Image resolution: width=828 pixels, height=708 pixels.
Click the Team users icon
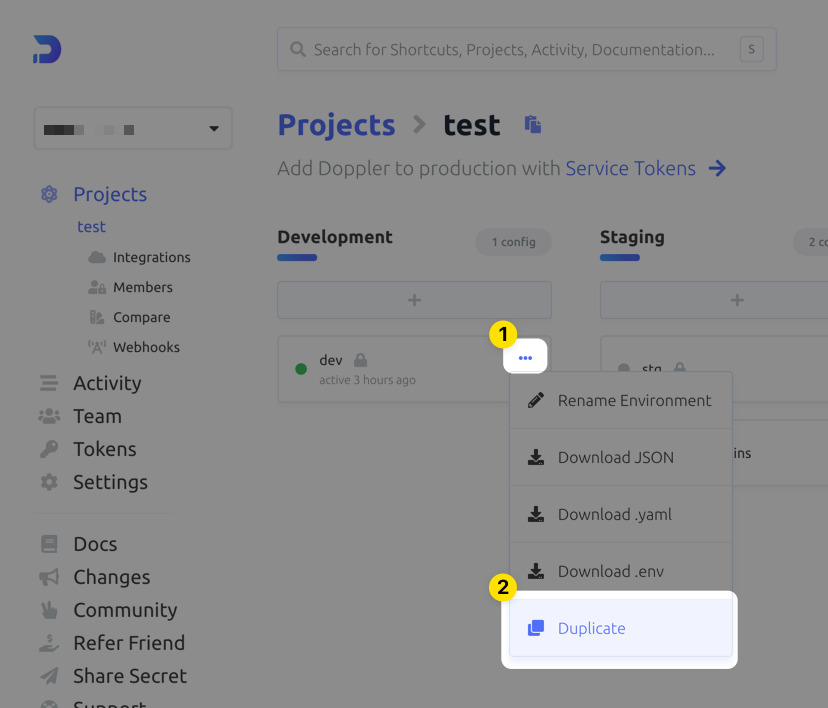click(x=49, y=417)
